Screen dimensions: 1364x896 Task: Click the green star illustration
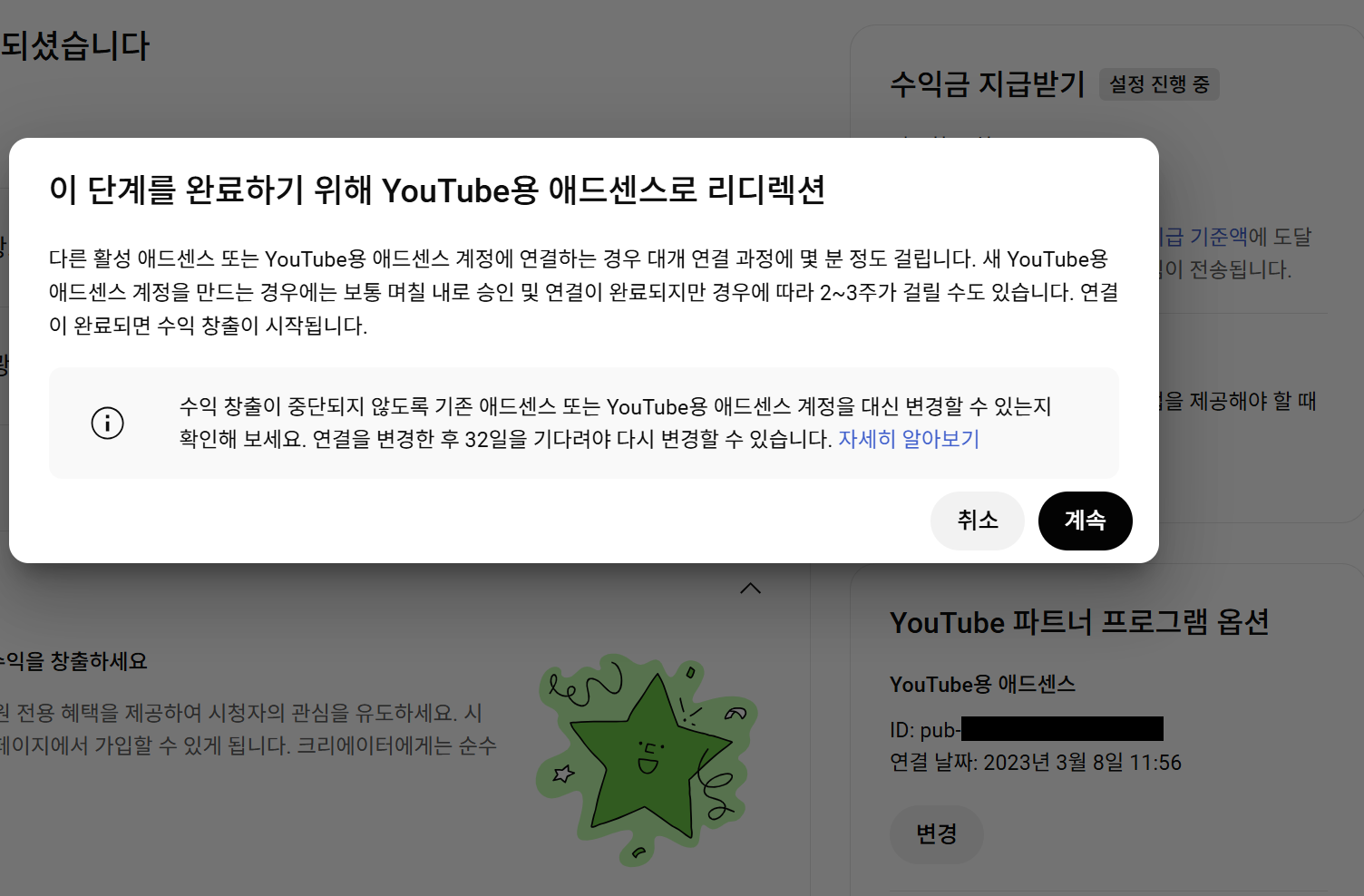click(x=648, y=759)
